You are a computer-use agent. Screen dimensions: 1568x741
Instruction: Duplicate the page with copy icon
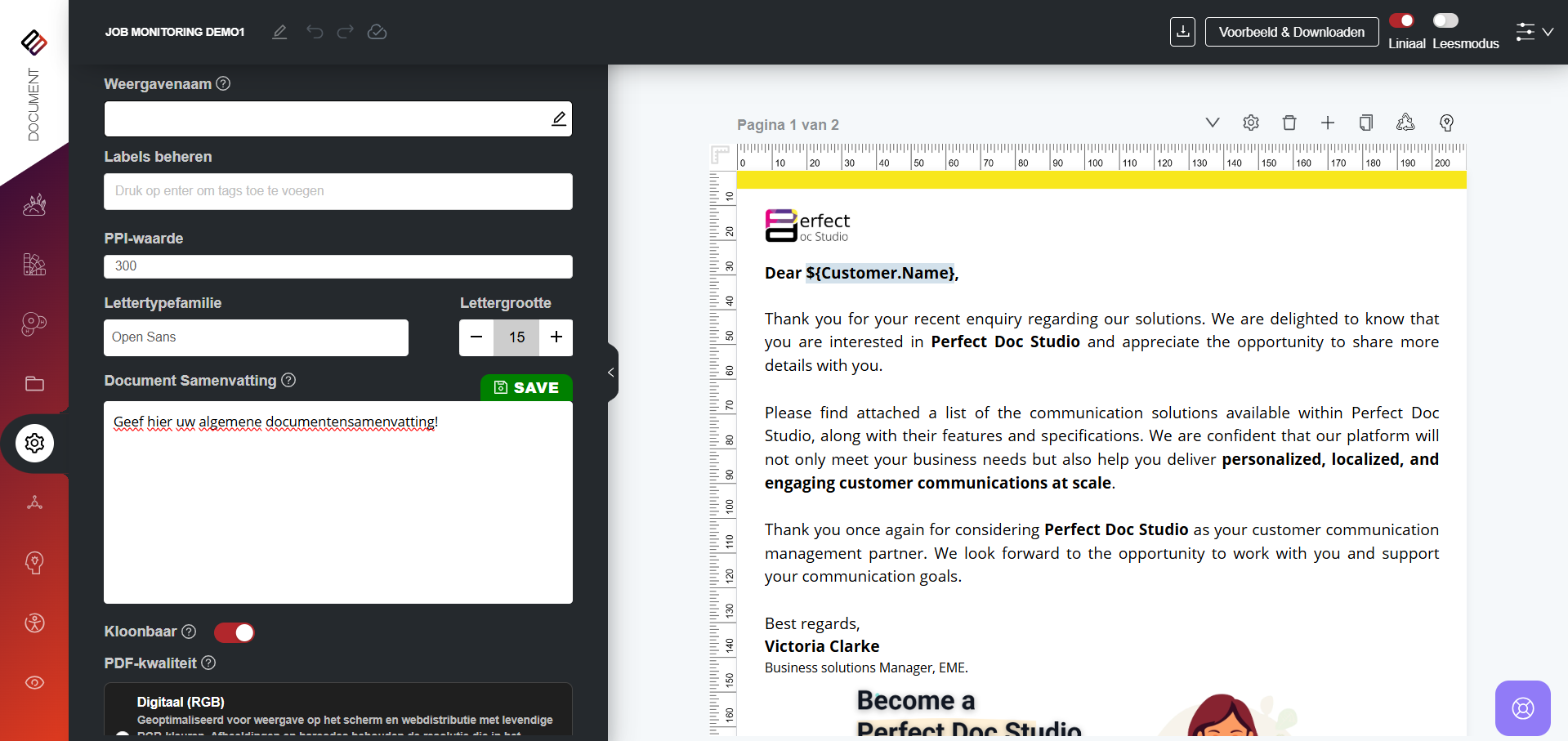(1365, 123)
